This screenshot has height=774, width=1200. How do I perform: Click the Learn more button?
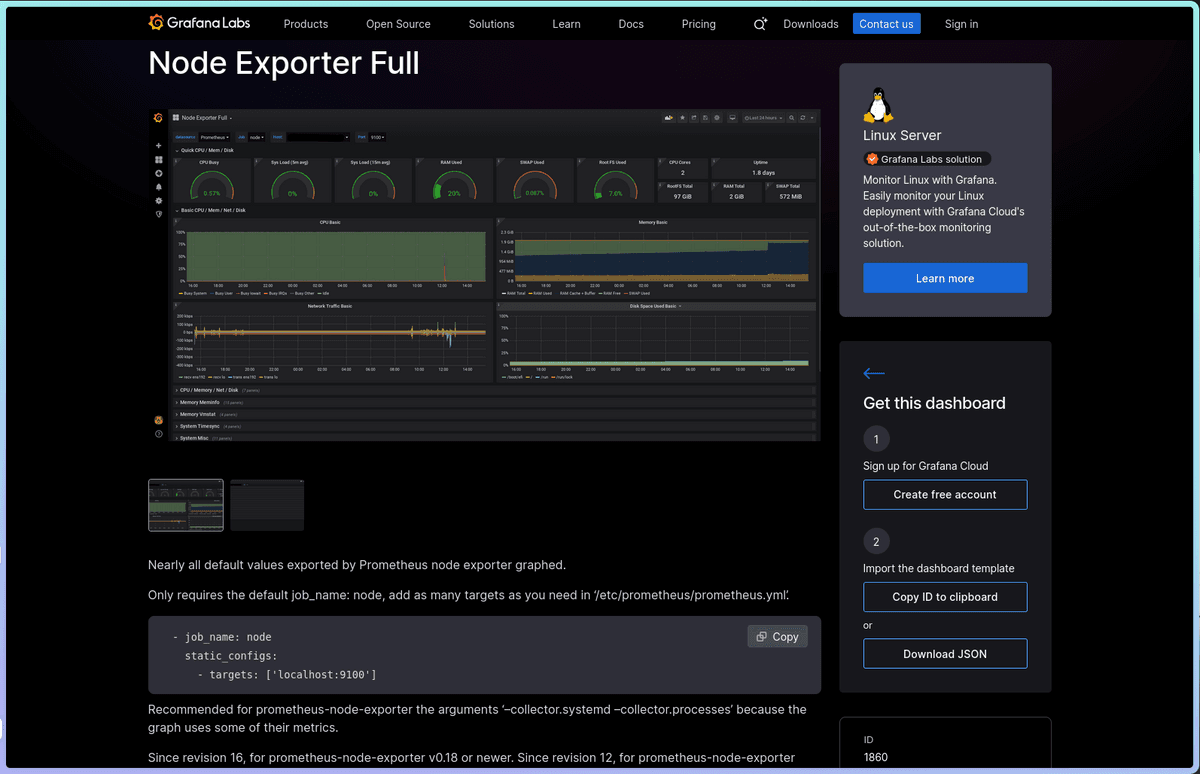945,278
